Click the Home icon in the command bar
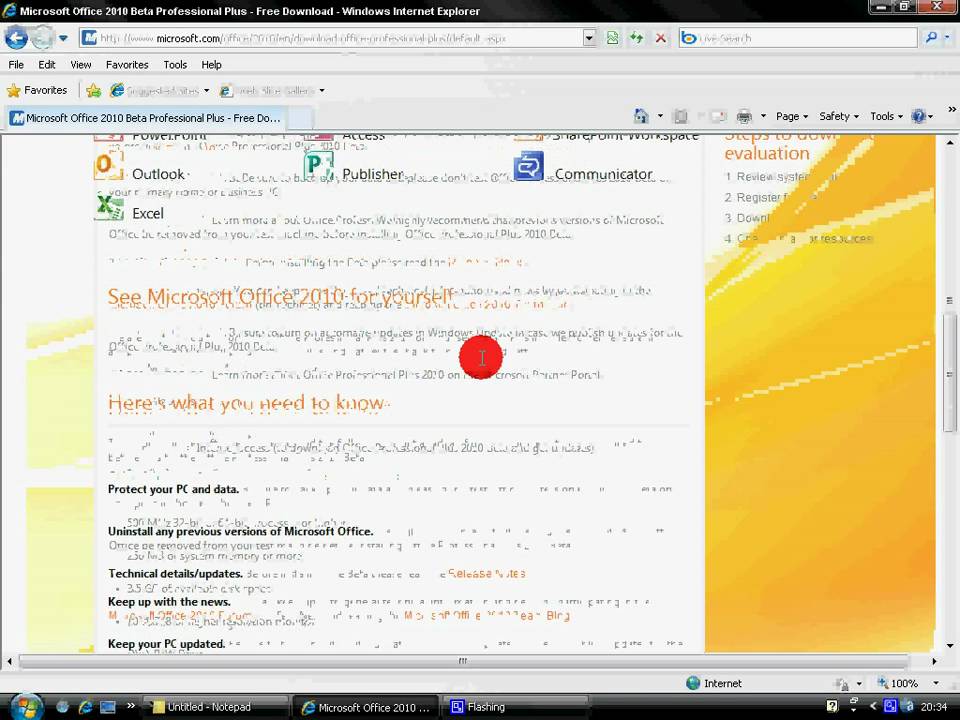Image resolution: width=960 pixels, height=720 pixels. [x=641, y=116]
